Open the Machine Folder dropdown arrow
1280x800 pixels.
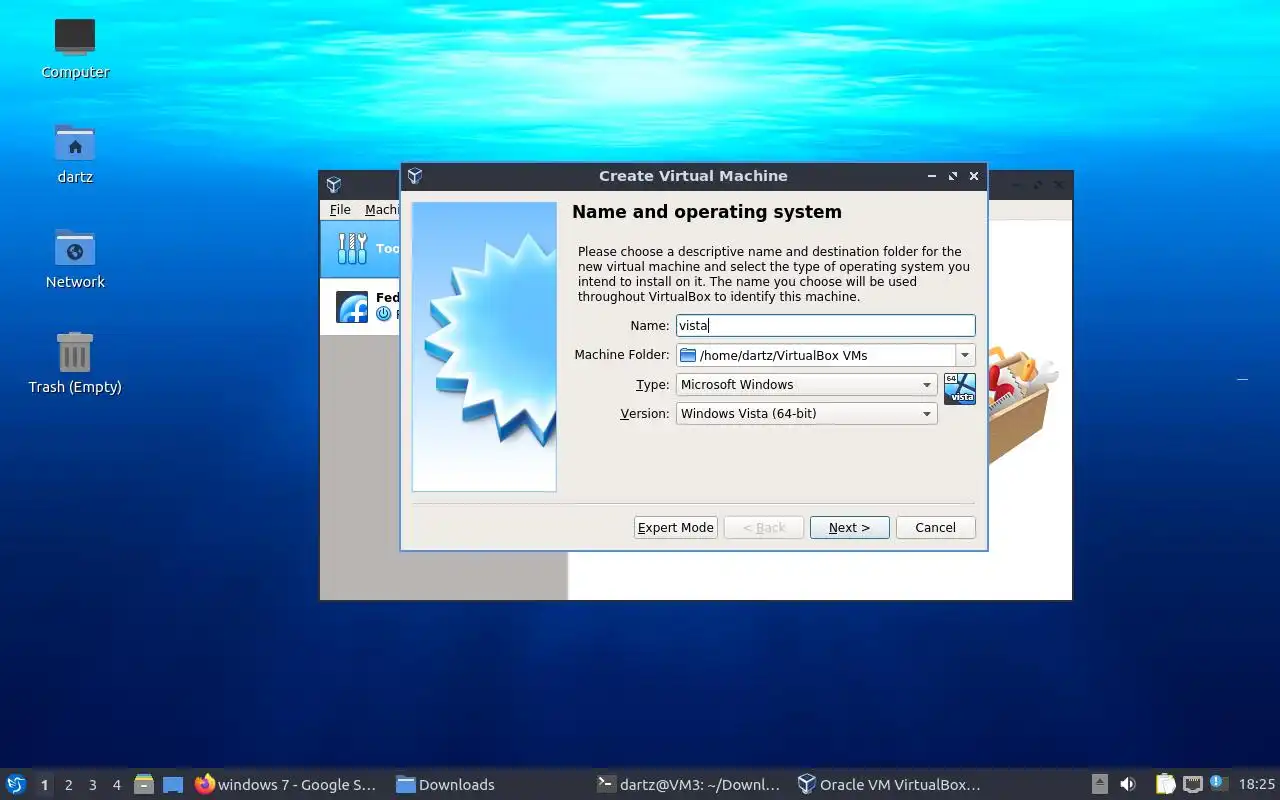tap(965, 355)
